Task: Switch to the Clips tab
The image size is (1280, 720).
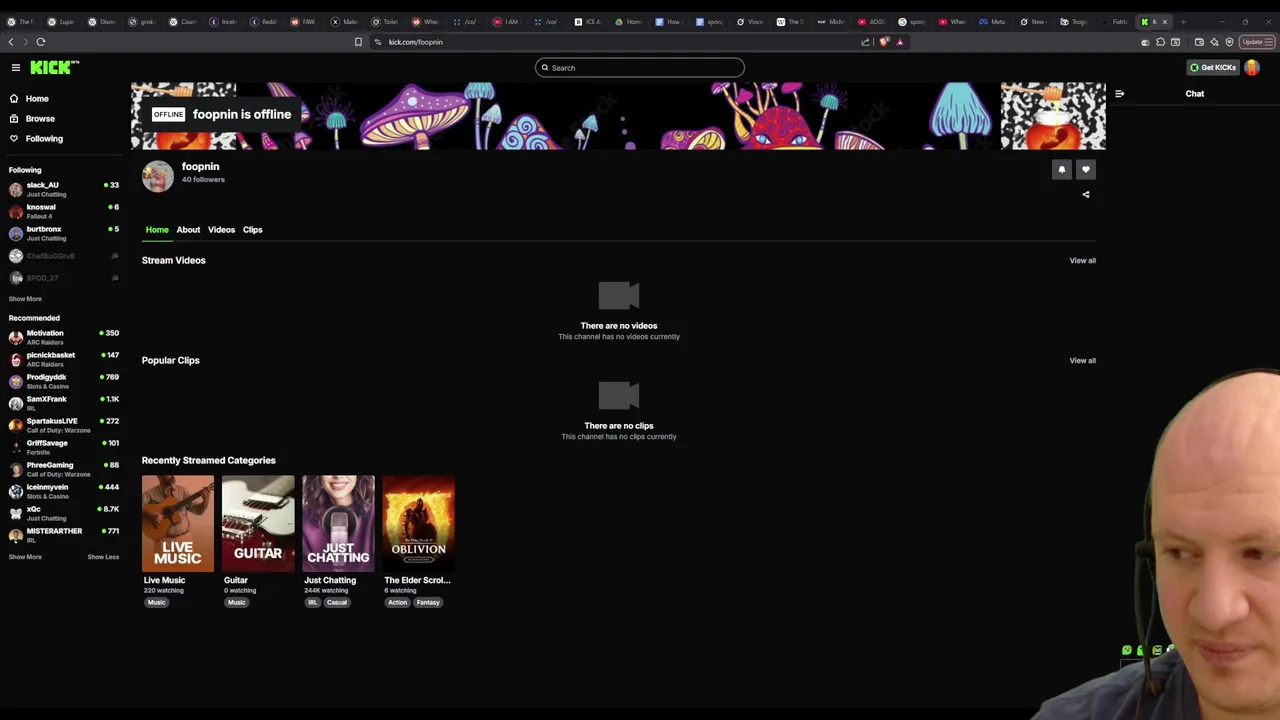Action: 252,230
